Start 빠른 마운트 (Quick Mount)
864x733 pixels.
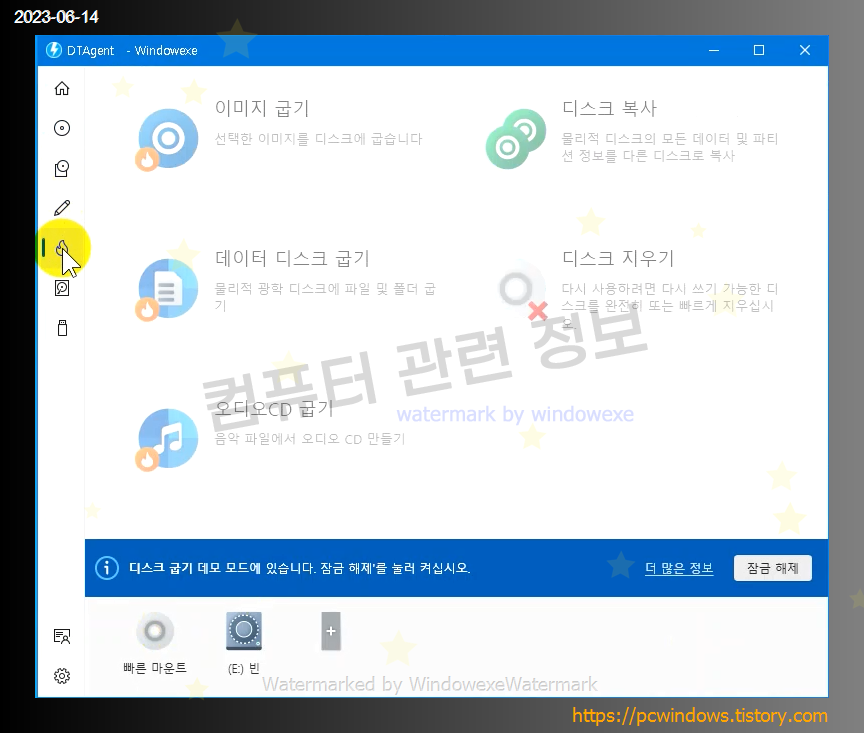(155, 631)
